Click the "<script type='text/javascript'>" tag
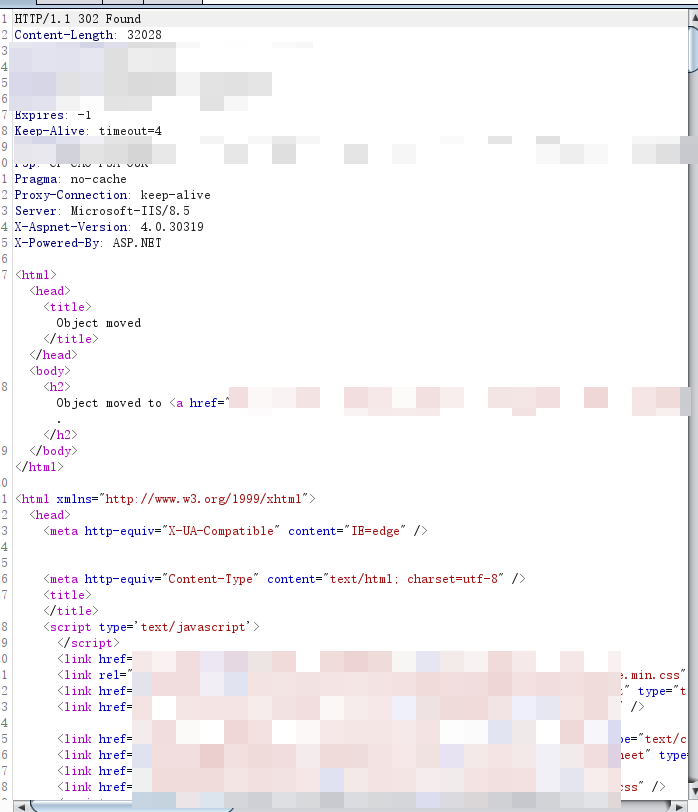Viewport: 698px width, 812px height. point(152,628)
